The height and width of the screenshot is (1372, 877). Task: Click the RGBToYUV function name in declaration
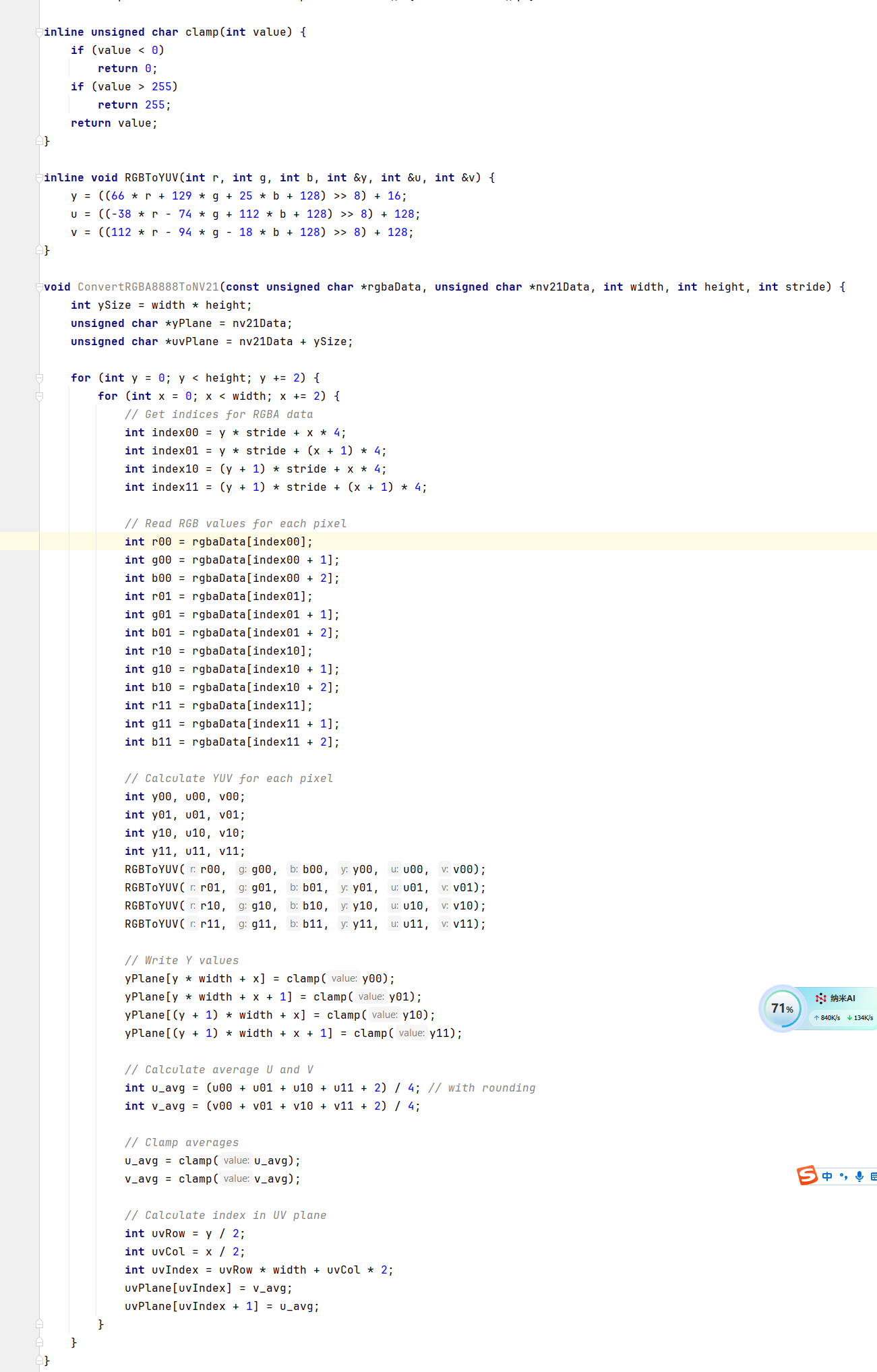[151, 178]
